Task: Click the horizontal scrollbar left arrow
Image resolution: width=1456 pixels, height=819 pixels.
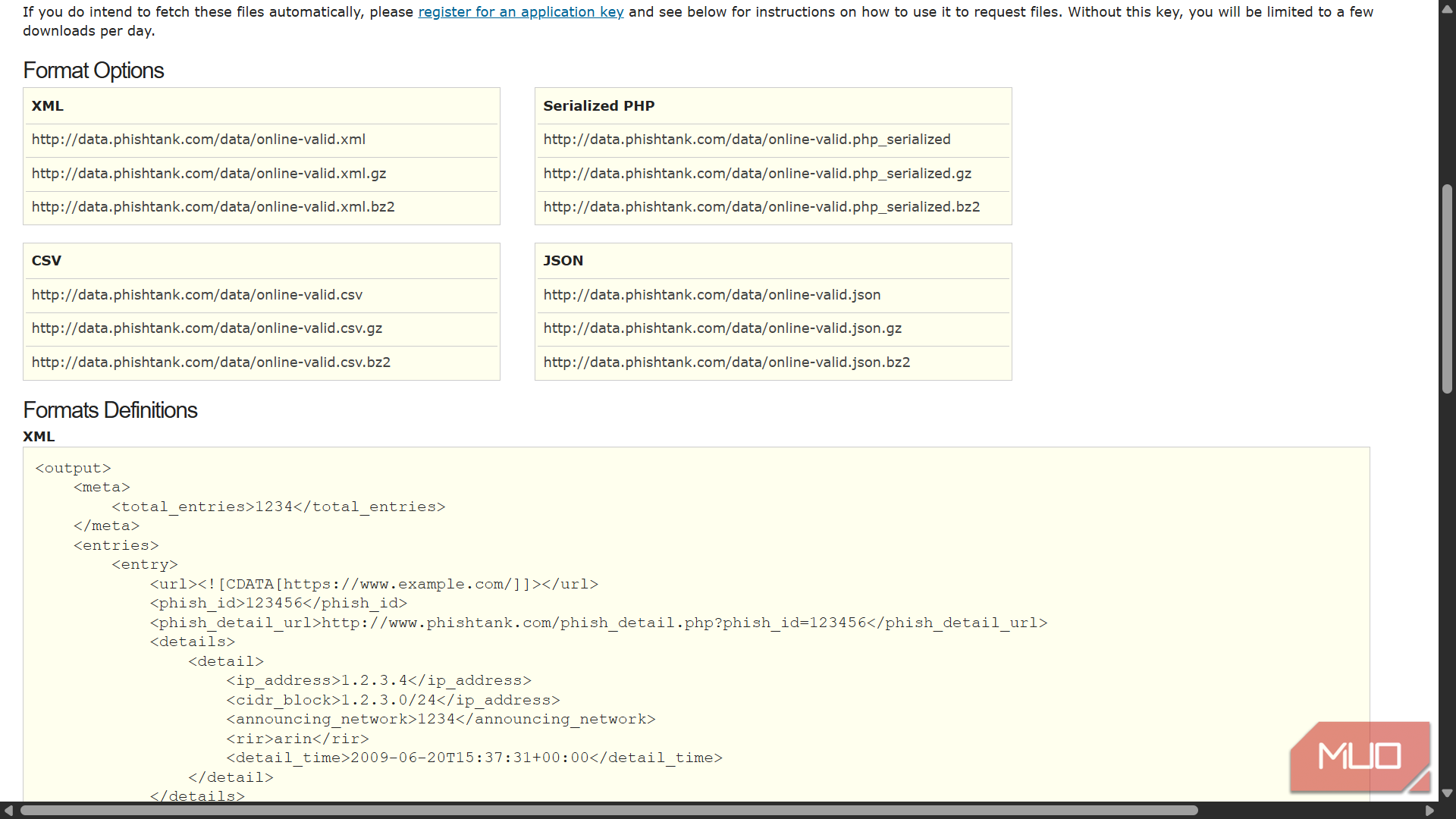Action: 8,811
